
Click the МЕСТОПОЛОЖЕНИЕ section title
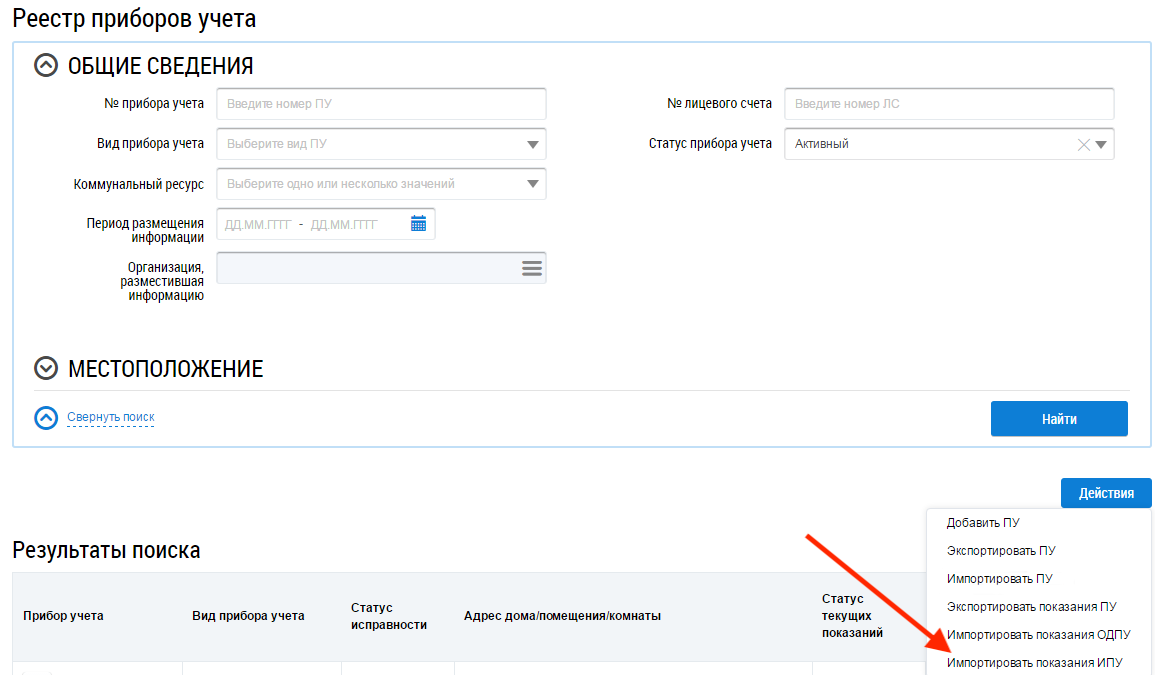pos(166,368)
